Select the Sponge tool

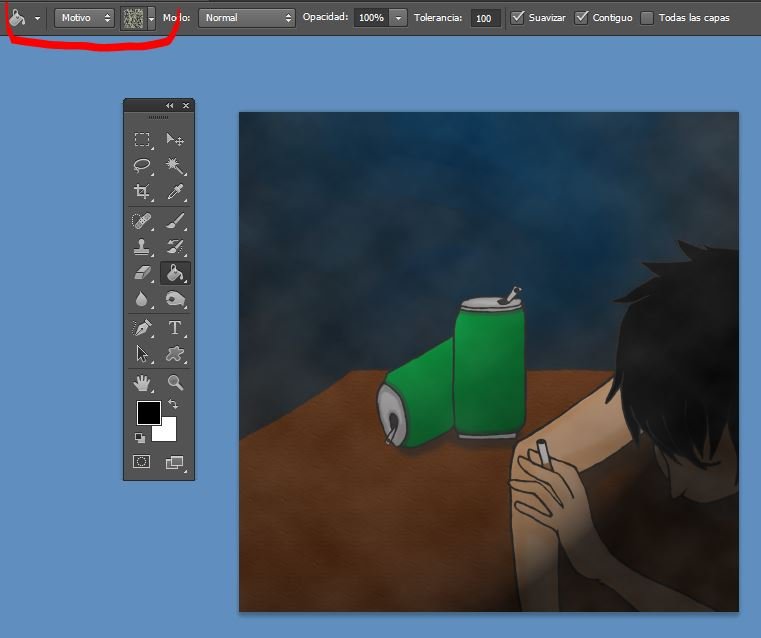[x=175, y=299]
